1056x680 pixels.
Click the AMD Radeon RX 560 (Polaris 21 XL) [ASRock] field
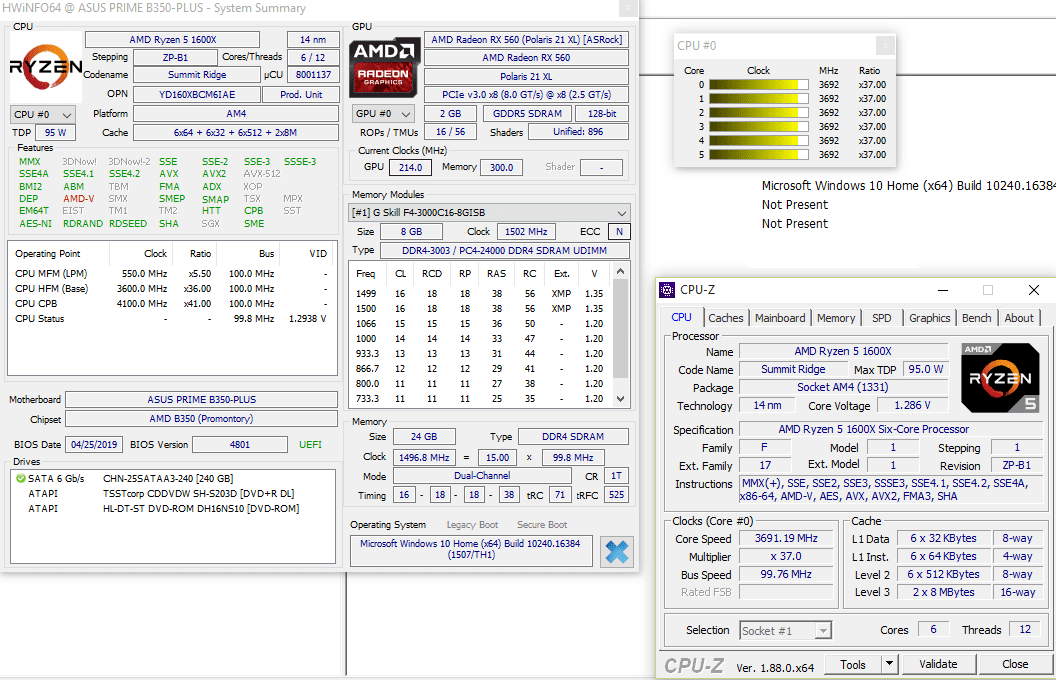point(526,40)
